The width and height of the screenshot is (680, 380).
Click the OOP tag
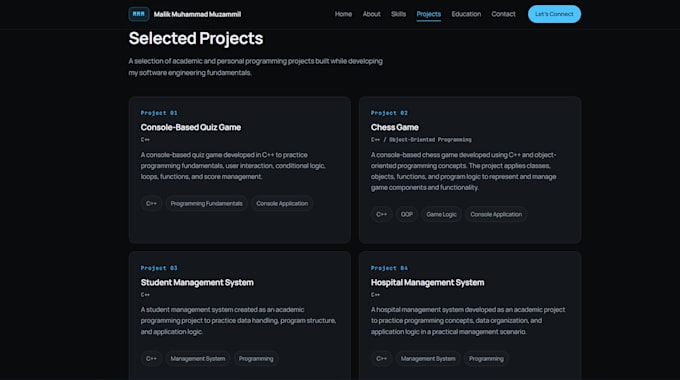click(406, 214)
